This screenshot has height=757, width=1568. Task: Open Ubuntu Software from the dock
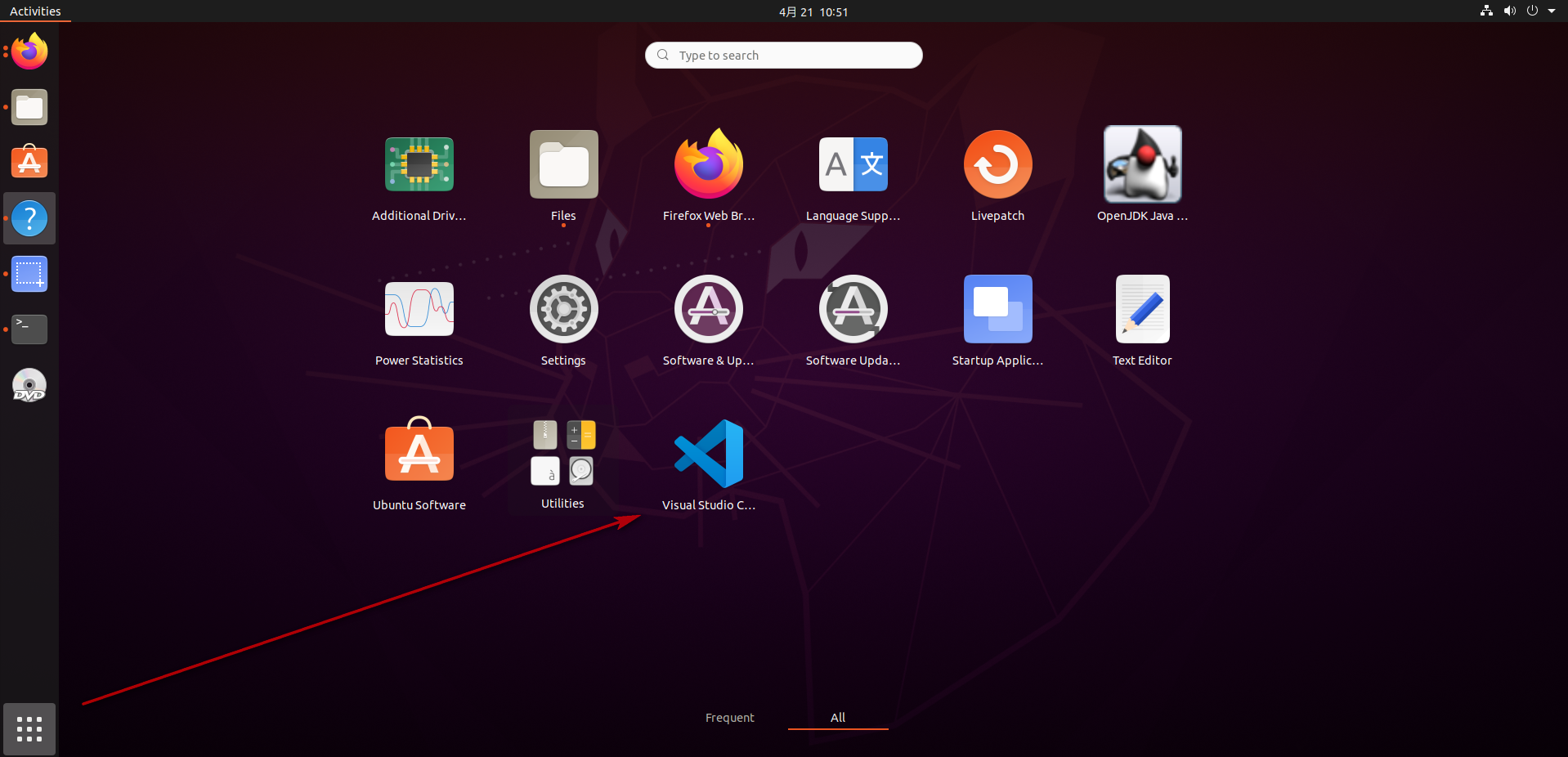tap(29, 163)
